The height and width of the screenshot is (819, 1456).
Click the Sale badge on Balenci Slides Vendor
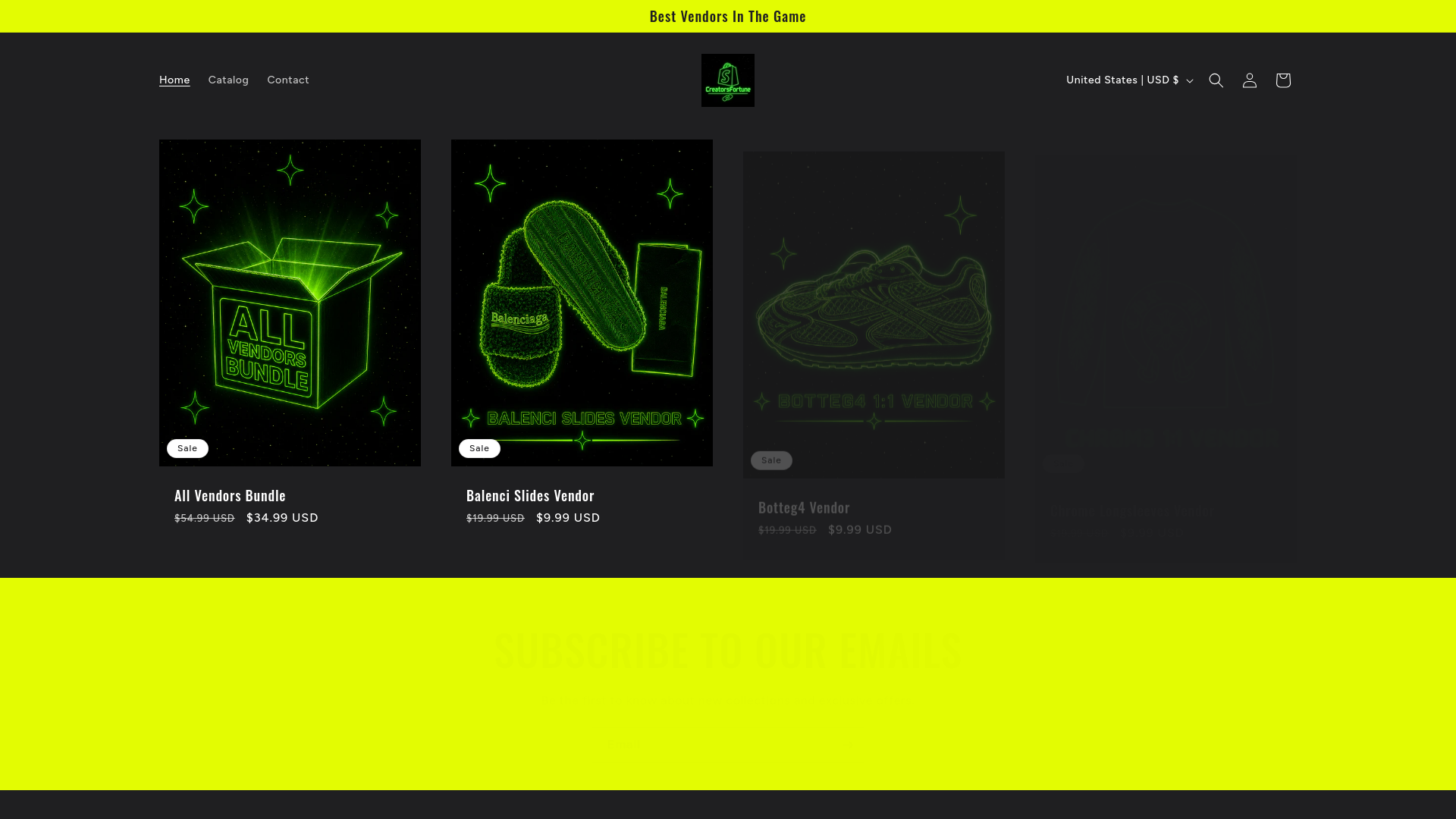click(479, 449)
